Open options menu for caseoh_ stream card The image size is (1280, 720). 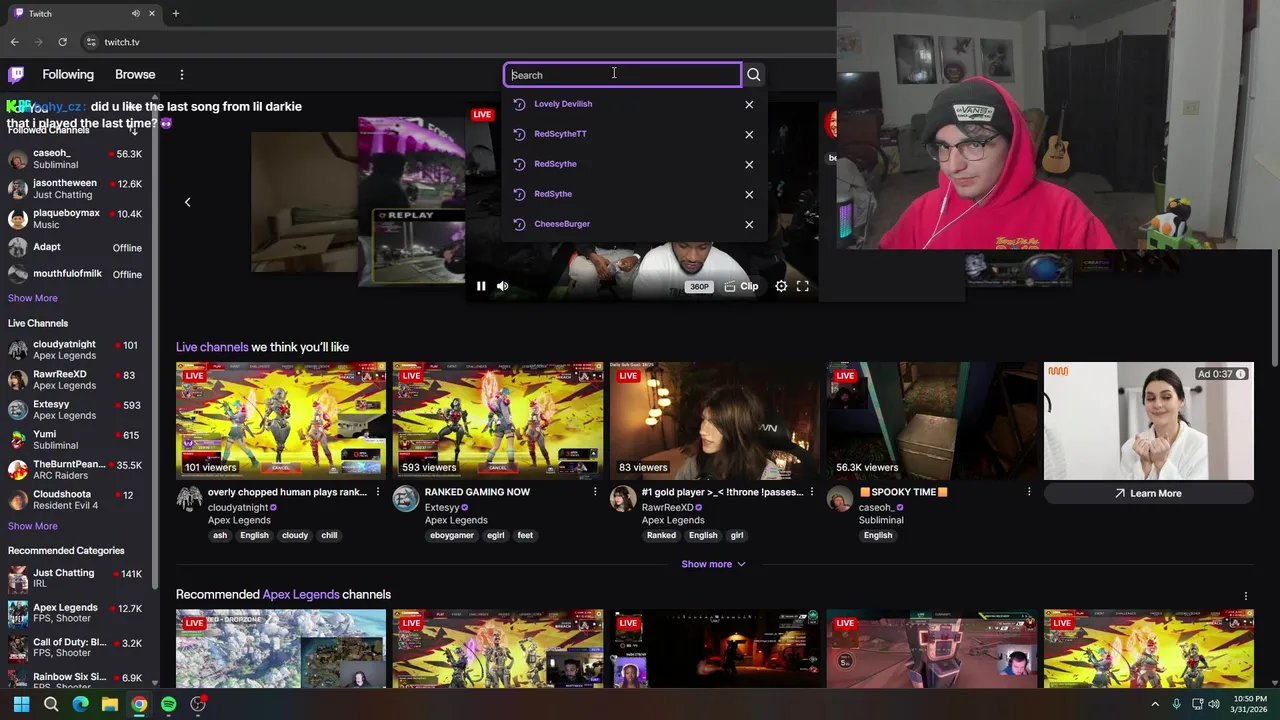point(1028,492)
